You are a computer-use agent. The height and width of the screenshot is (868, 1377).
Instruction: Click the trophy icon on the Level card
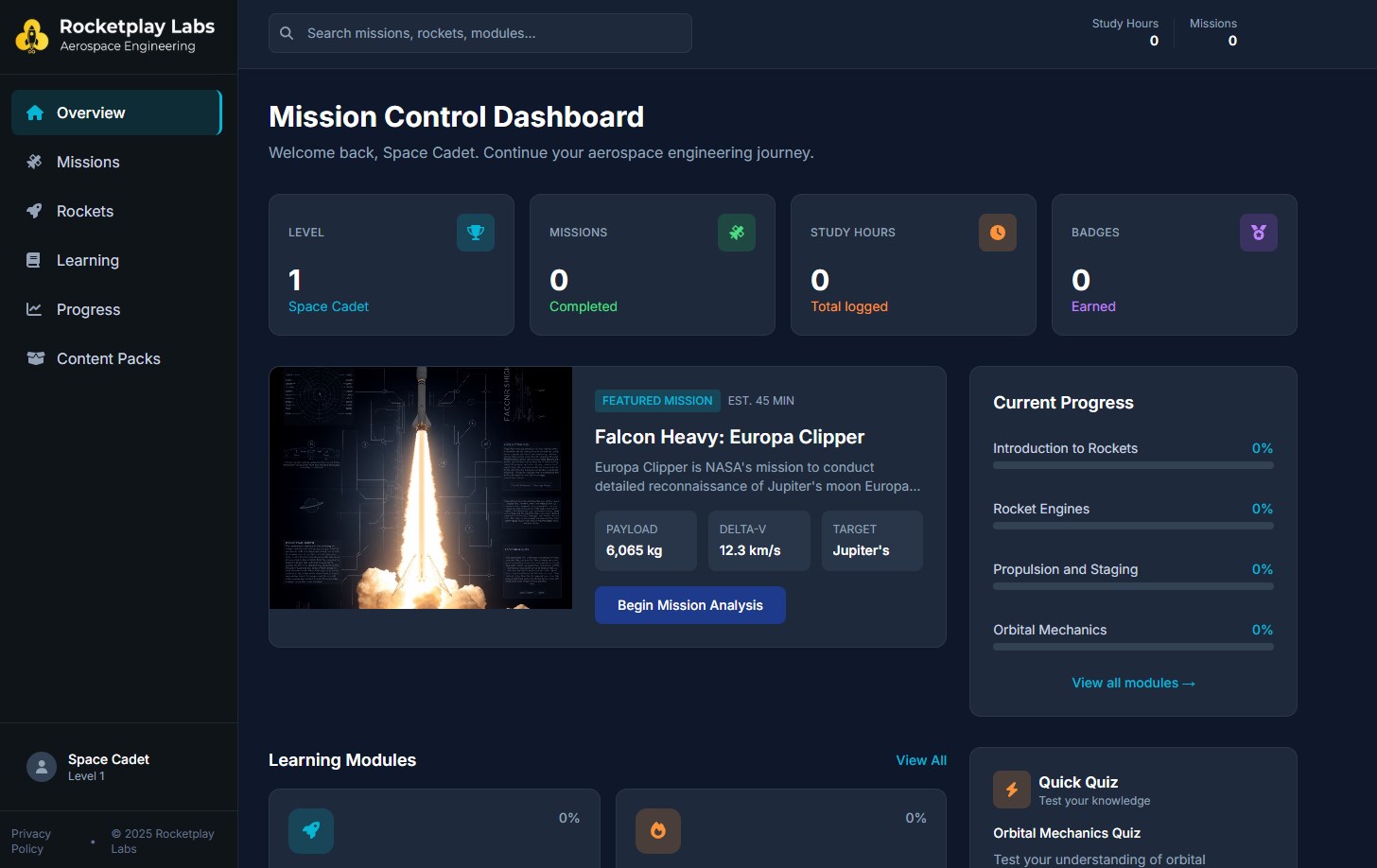click(x=476, y=232)
